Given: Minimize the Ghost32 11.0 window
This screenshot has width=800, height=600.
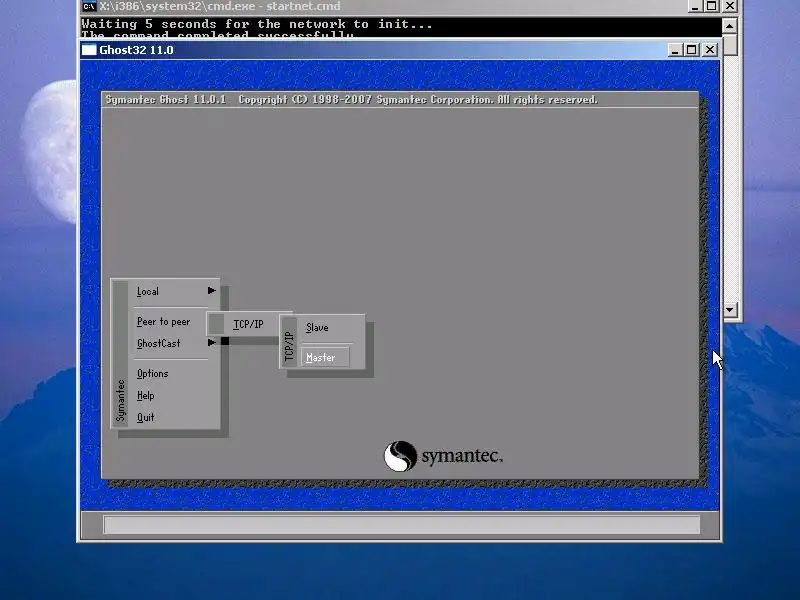Looking at the screenshot, I should [675, 50].
